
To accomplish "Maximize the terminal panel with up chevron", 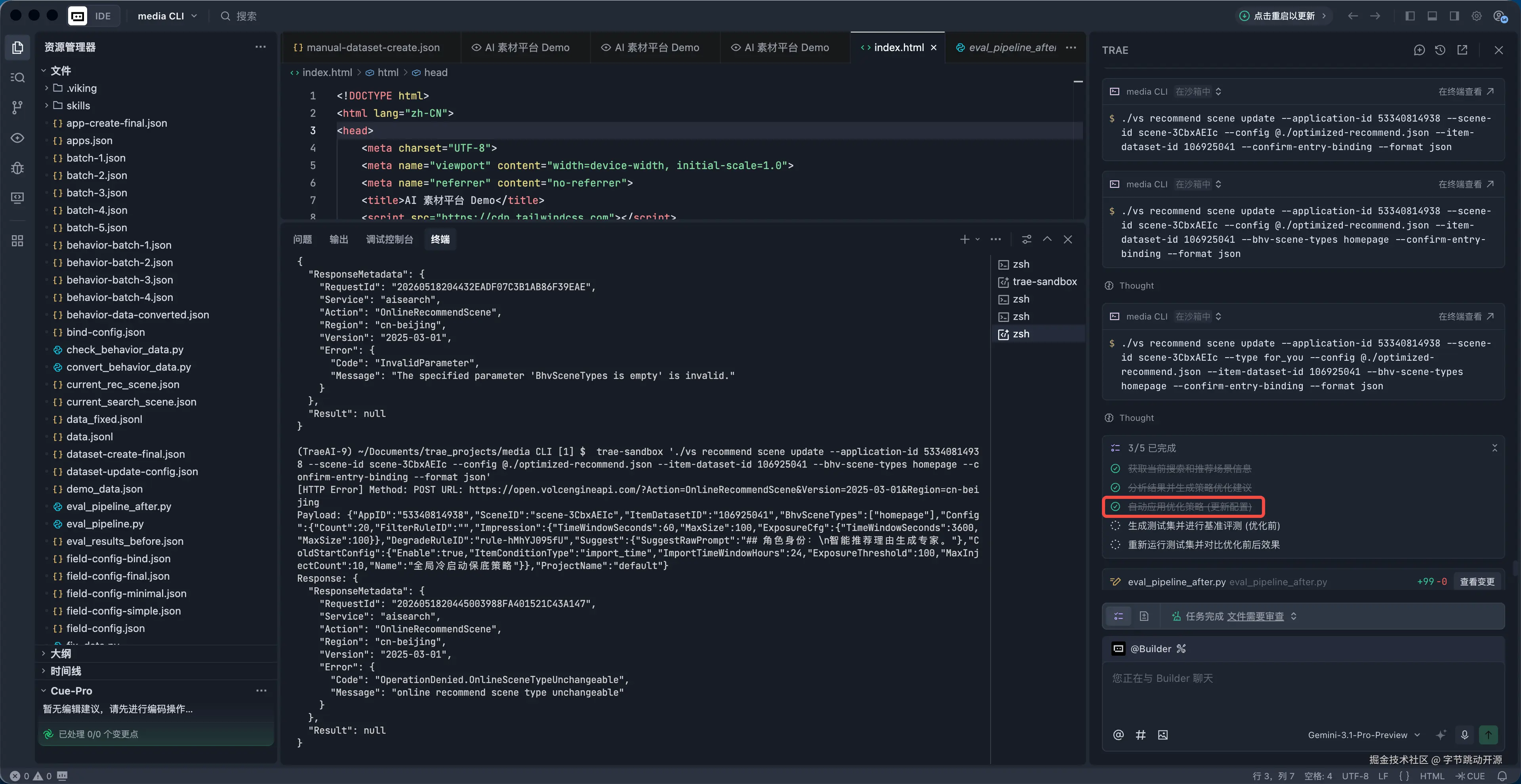I will 1047,239.
